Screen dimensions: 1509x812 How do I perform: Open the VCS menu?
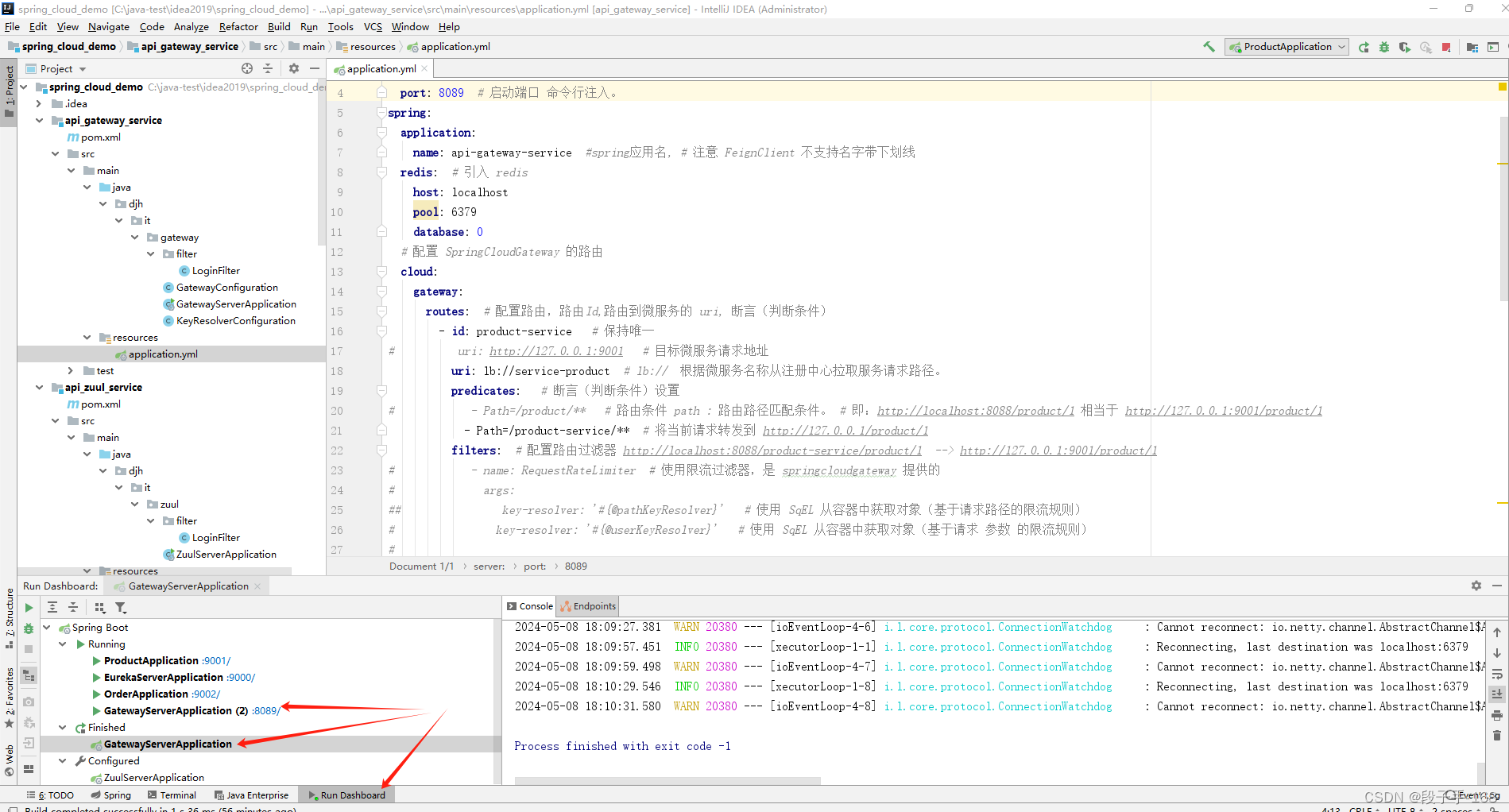click(x=373, y=27)
